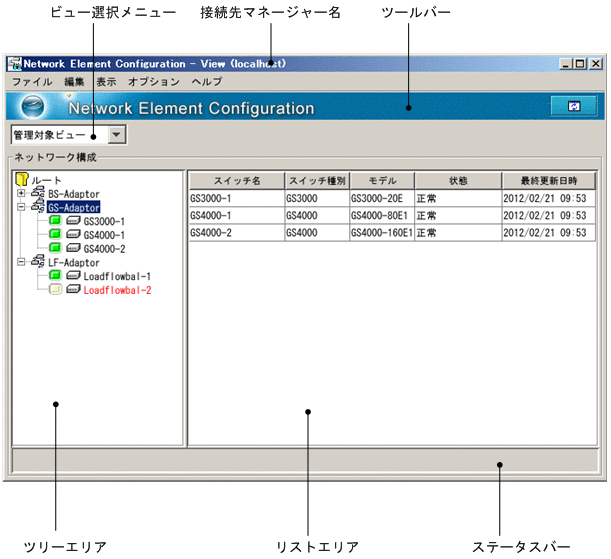
Task: Click the green status icon beside Loadflowbal-1
Action: point(55,276)
